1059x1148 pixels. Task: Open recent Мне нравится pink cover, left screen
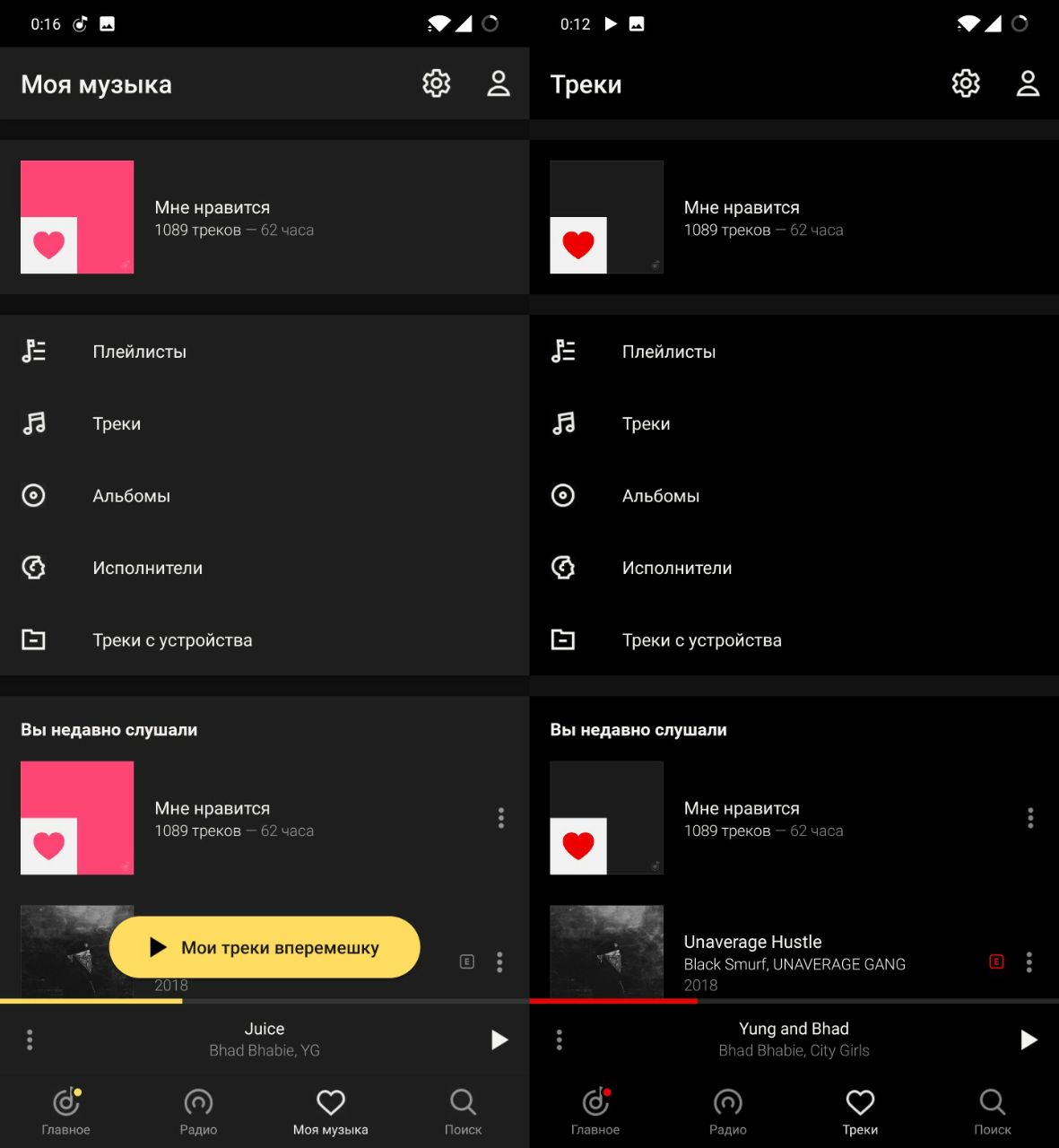click(x=77, y=818)
